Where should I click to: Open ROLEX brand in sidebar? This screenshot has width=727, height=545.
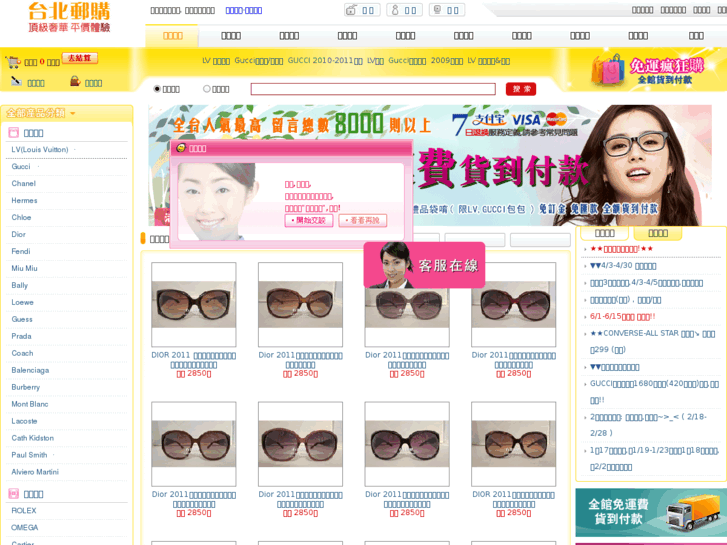pyautogui.click(x=24, y=510)
